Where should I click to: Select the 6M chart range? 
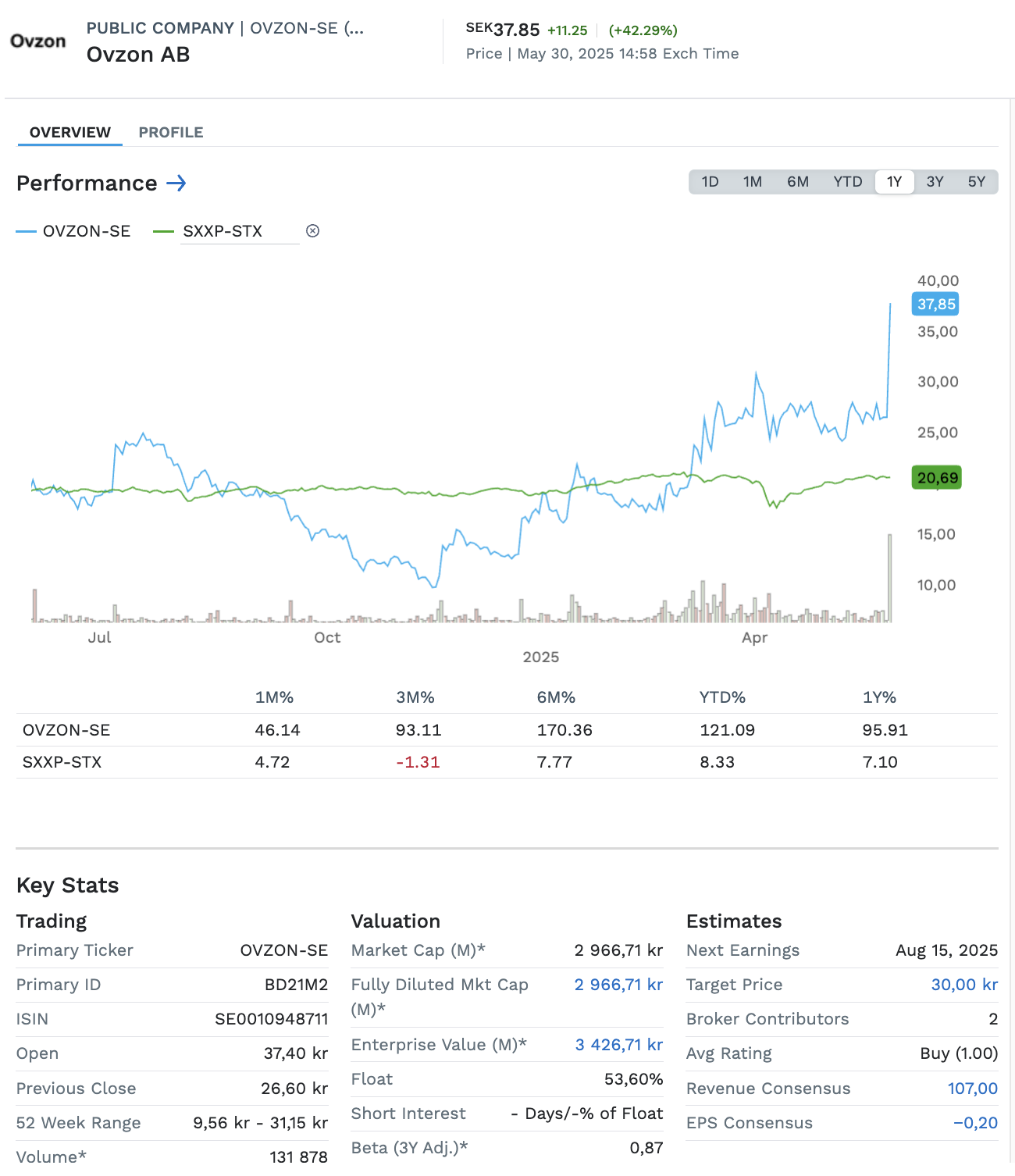click(x=798, y=182)
